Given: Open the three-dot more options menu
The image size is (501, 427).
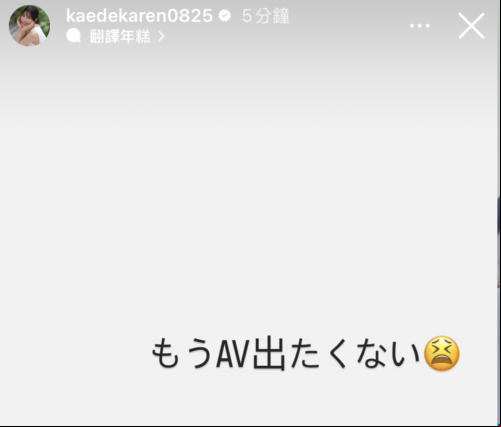Looking at the screenshot, I should [420, 26].
